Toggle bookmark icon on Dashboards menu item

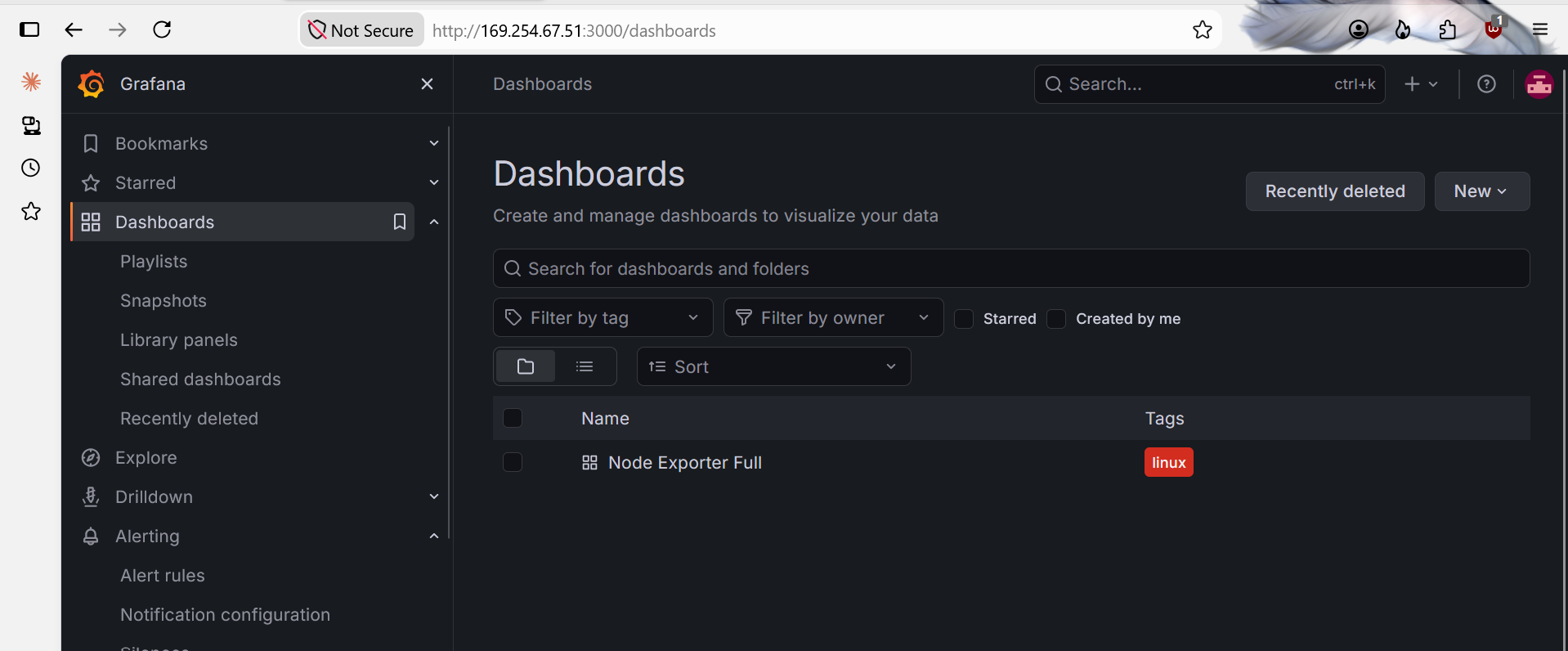[x=400, y=222]
